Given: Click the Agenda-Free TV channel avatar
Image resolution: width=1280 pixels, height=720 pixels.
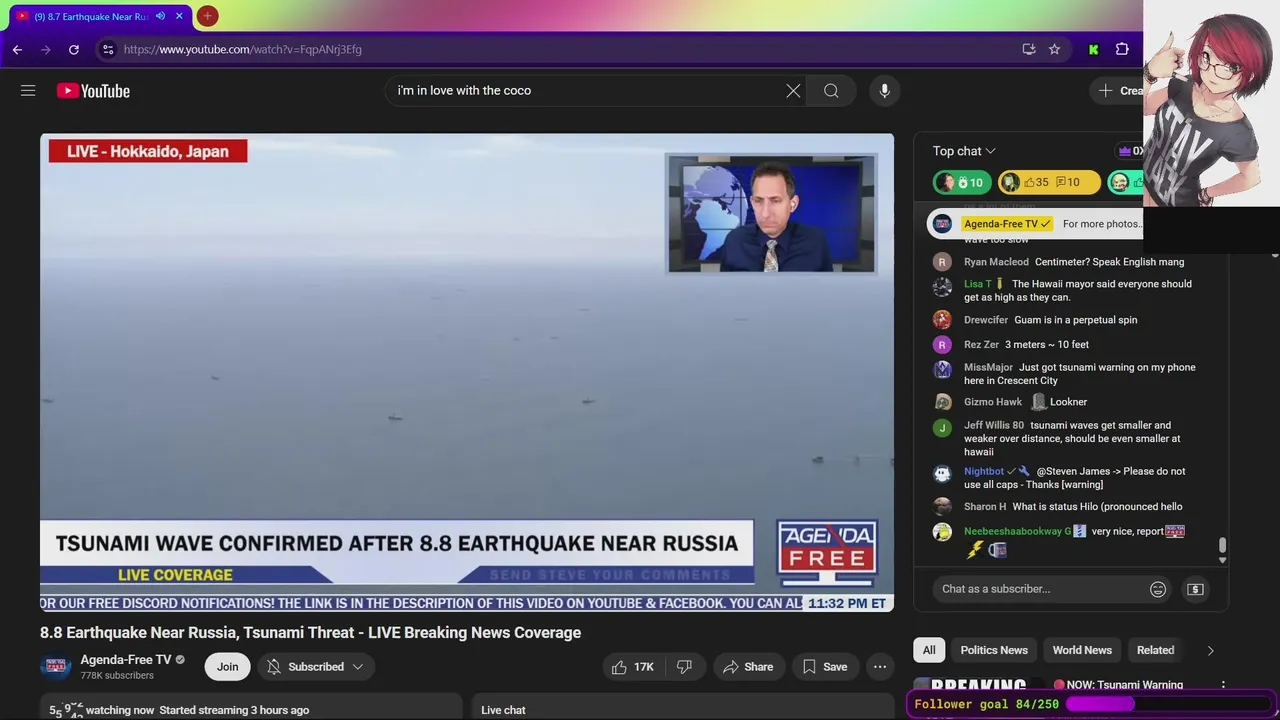Looking at the screenshot, I should (x=56, y=667).
